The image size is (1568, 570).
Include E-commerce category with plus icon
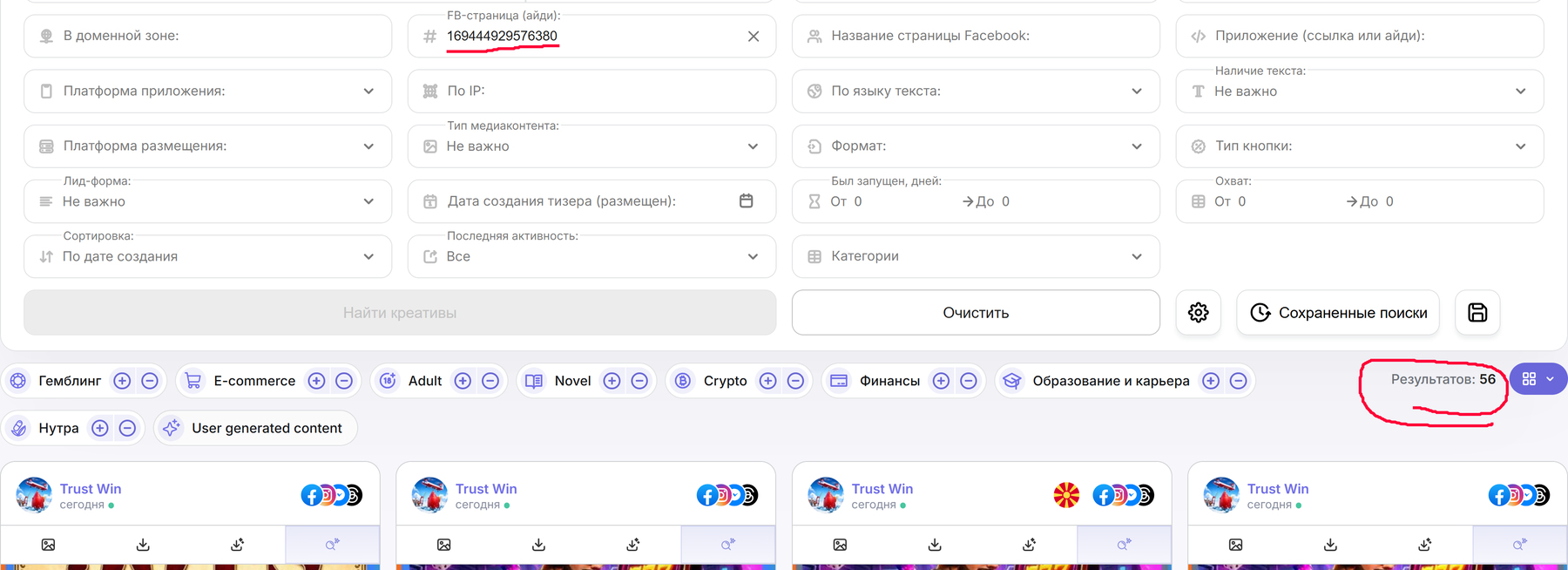coord(317,381)
